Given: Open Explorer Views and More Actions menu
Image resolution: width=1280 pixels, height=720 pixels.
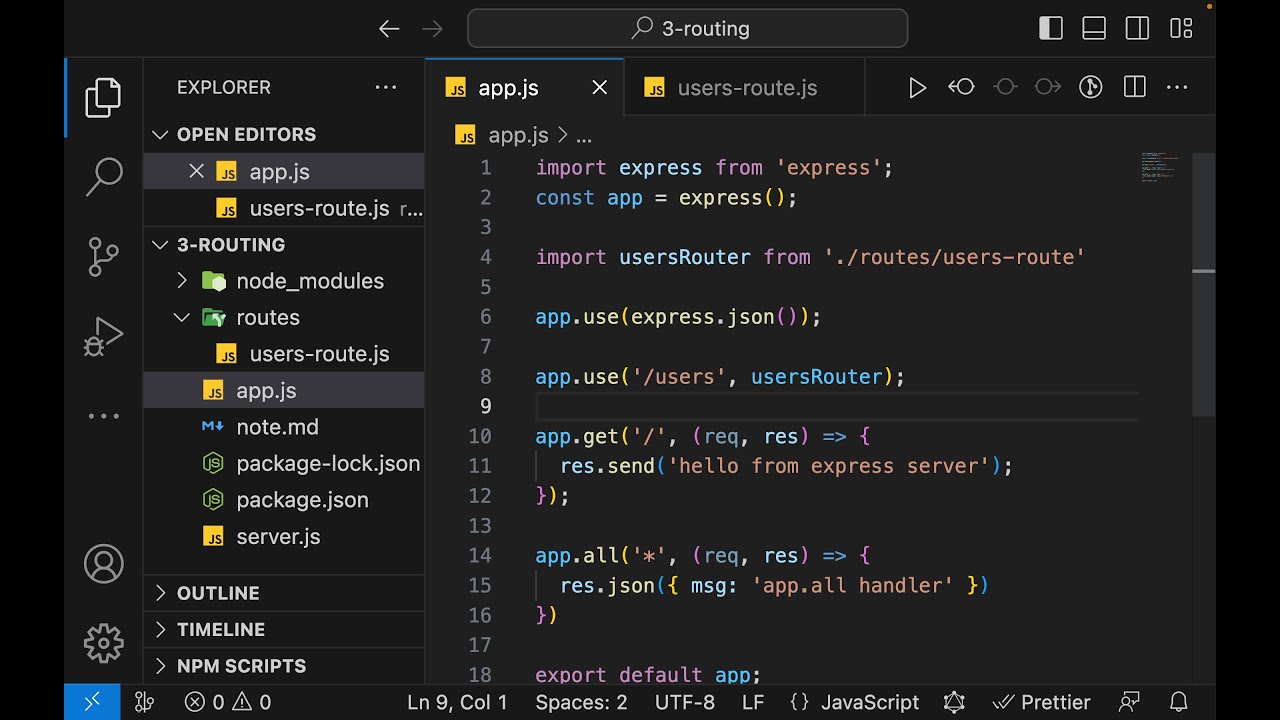Looking at the screenshot, I should (x=386, y=88).
